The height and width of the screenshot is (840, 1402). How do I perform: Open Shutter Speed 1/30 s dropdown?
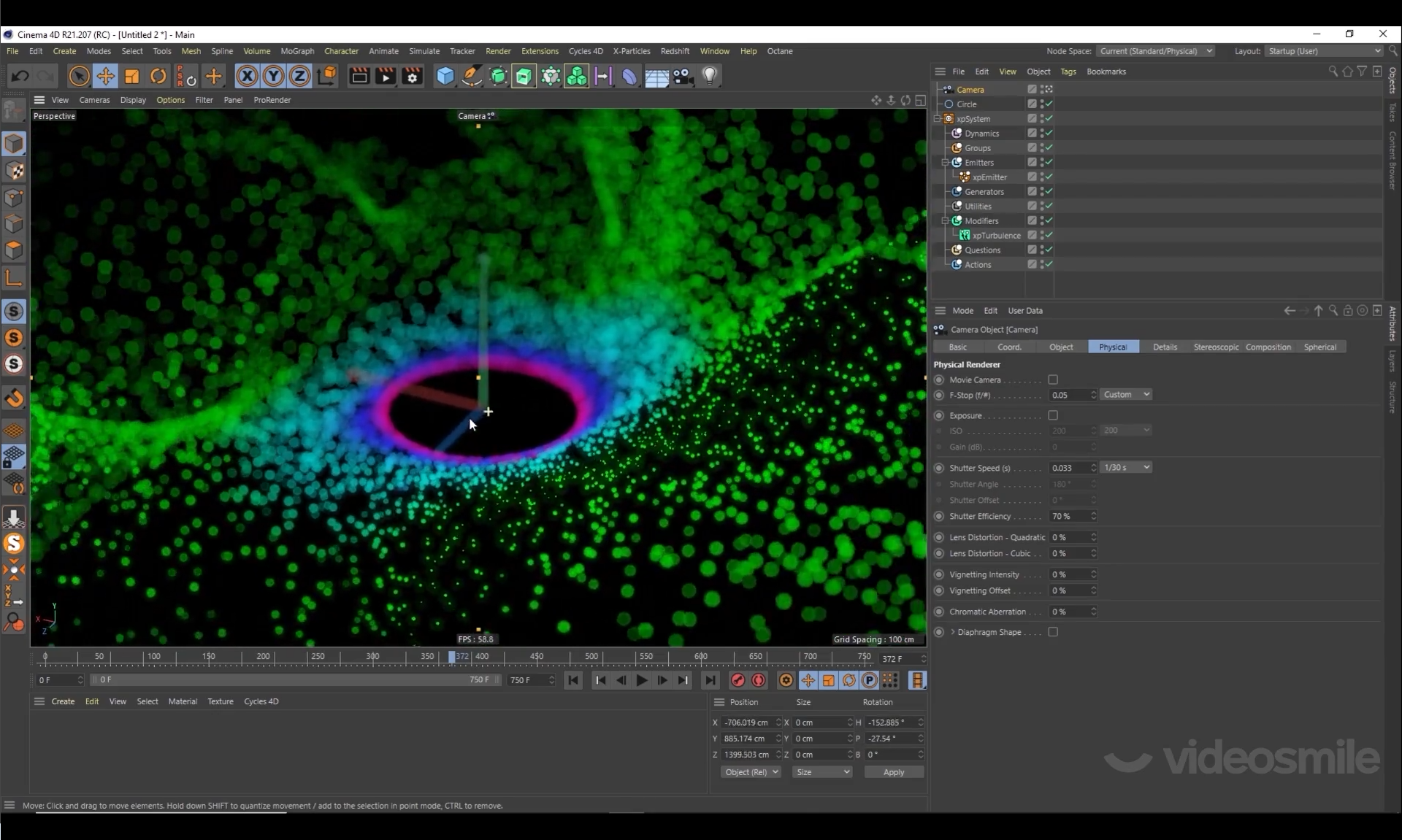1126,467
